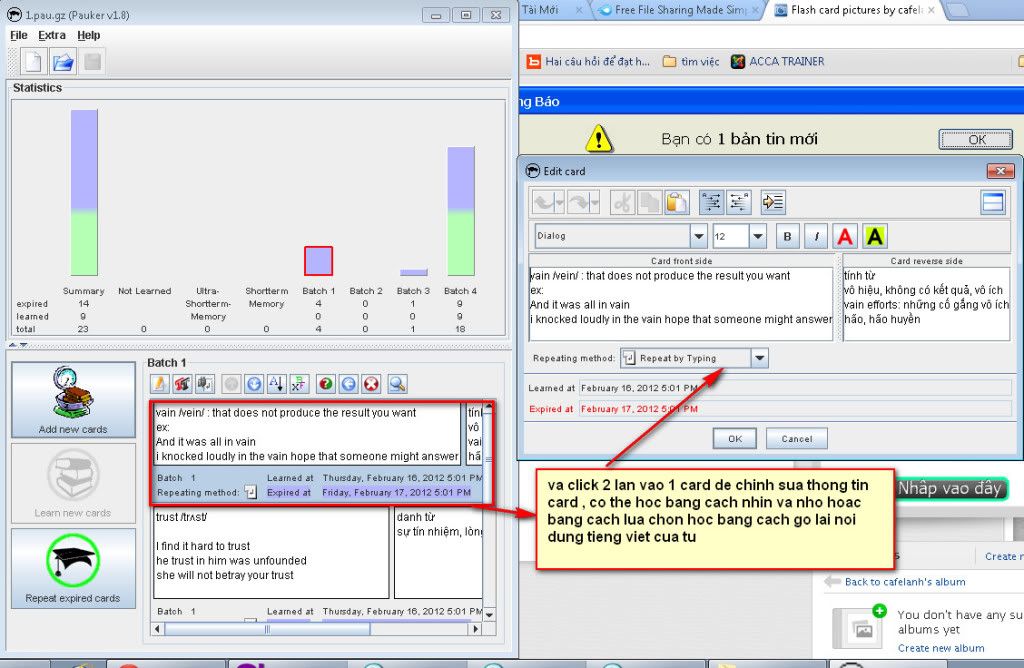
Task: Select the Batch 1 bar in Statistics
Action: (318, 261)
